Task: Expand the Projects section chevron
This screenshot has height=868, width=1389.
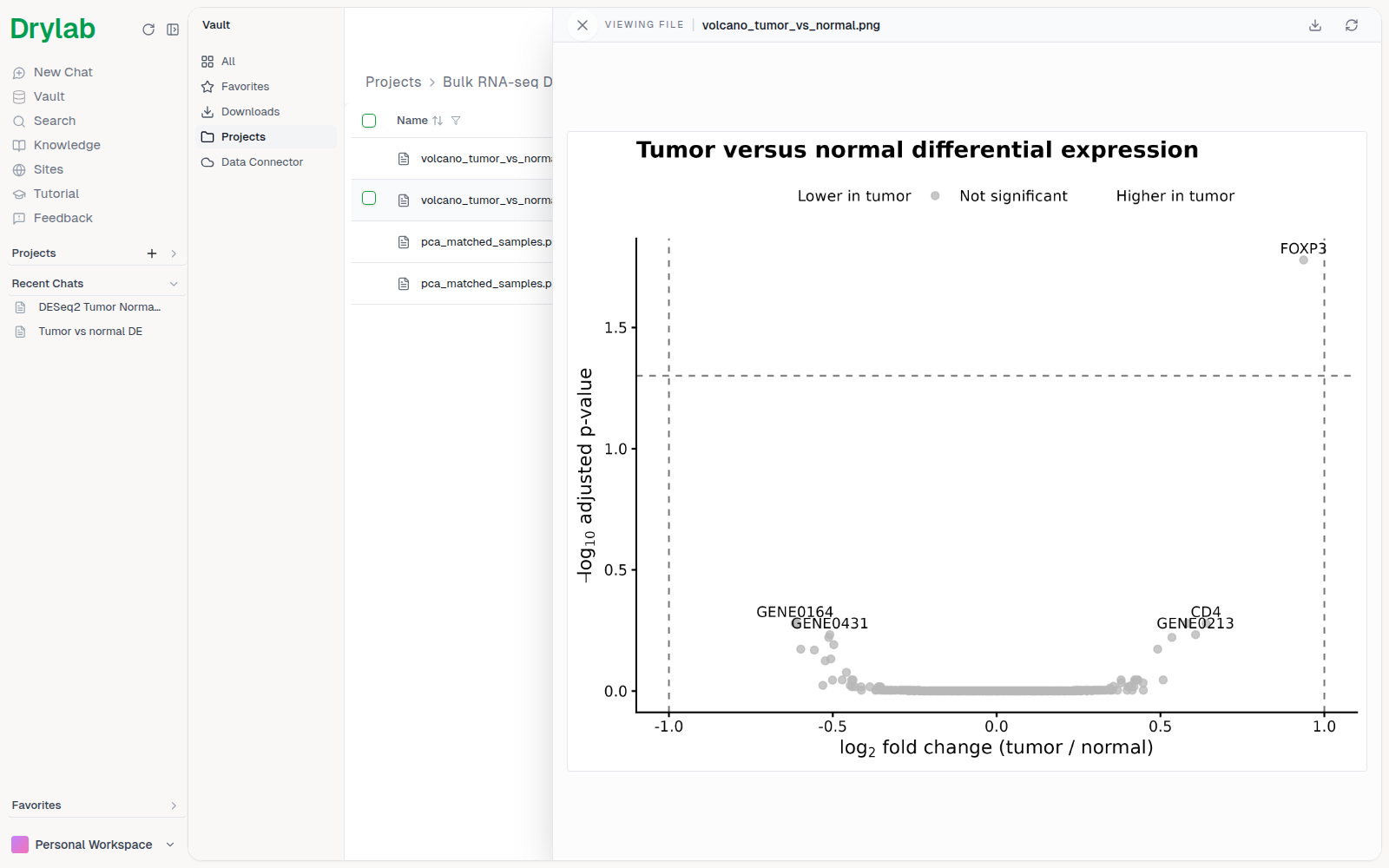Action: click(x=174, y=253)
